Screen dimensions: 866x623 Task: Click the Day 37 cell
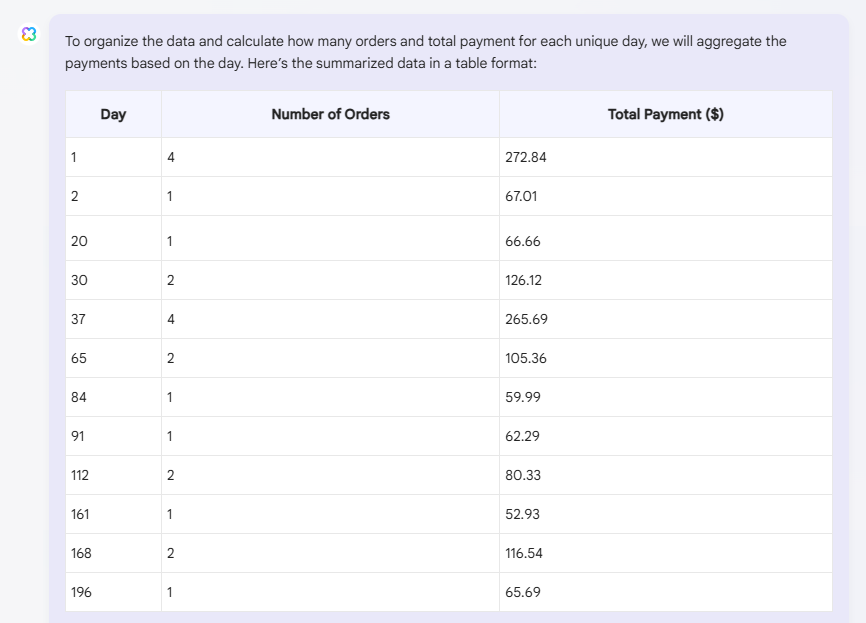click(x=113, y=319)
